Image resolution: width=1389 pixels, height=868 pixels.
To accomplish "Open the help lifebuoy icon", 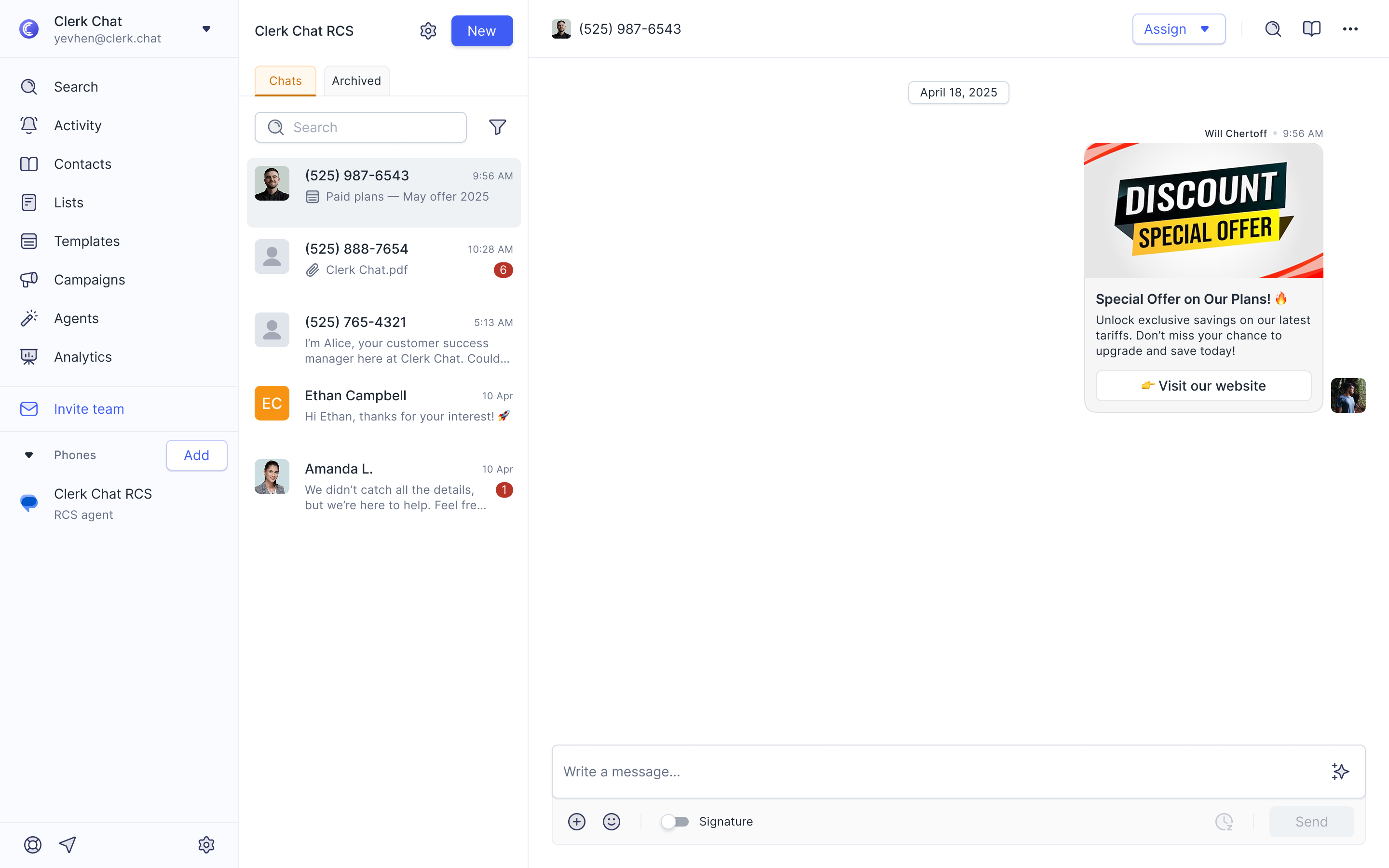I will tap(33, 844).
